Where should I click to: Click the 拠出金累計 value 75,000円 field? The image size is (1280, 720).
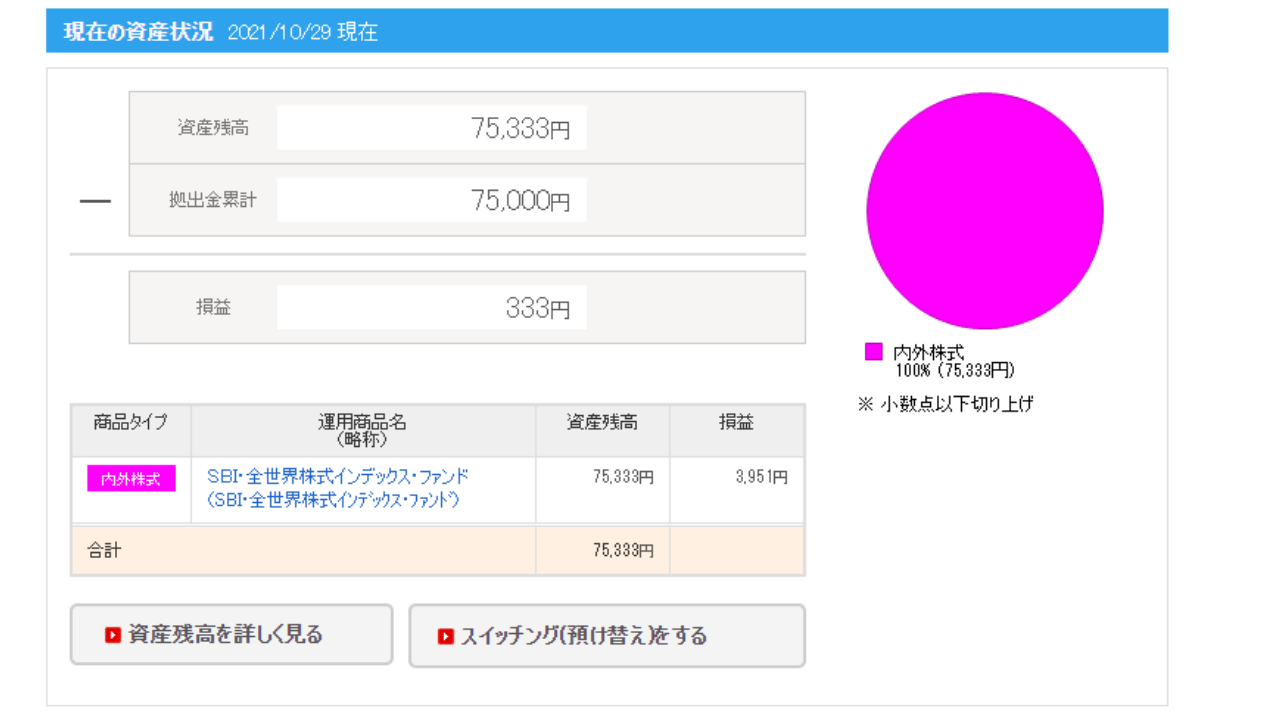pos(432,200)
